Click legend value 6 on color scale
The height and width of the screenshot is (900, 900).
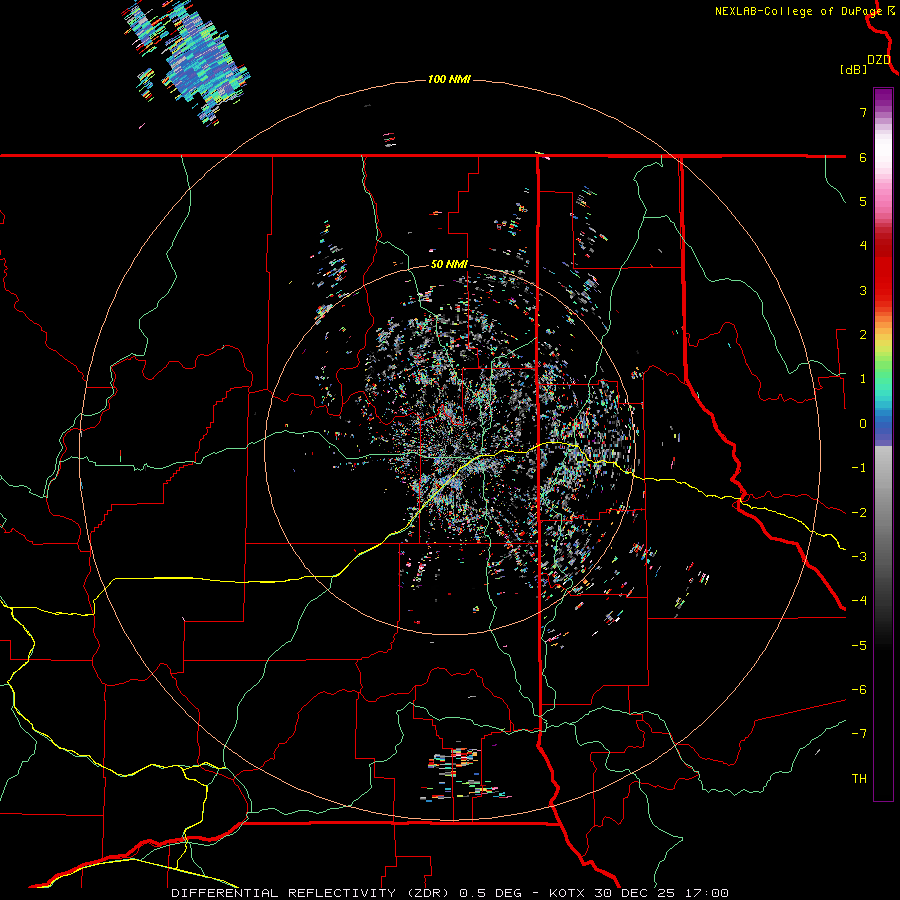[863, 157]
